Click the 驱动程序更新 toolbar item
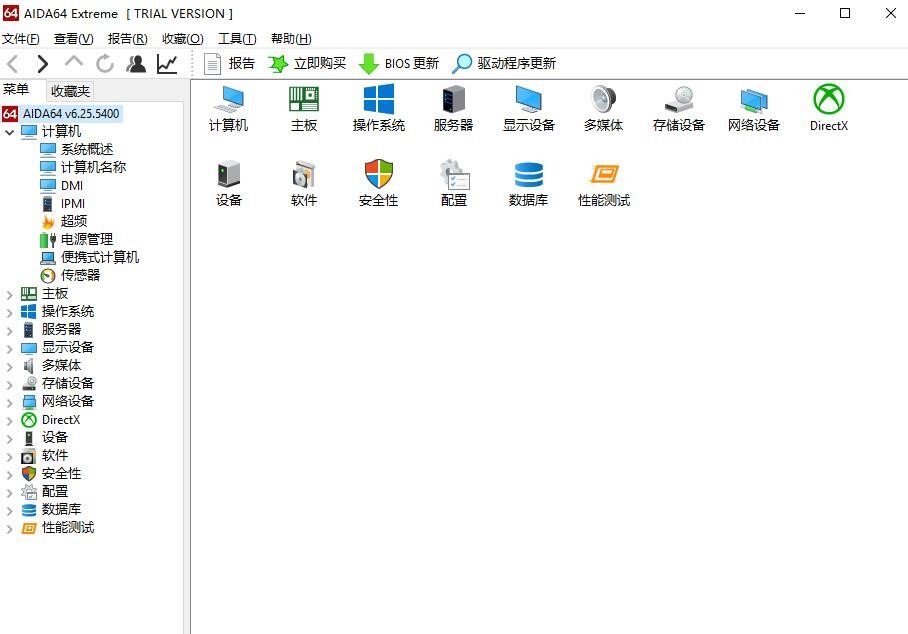 point(507,62)
